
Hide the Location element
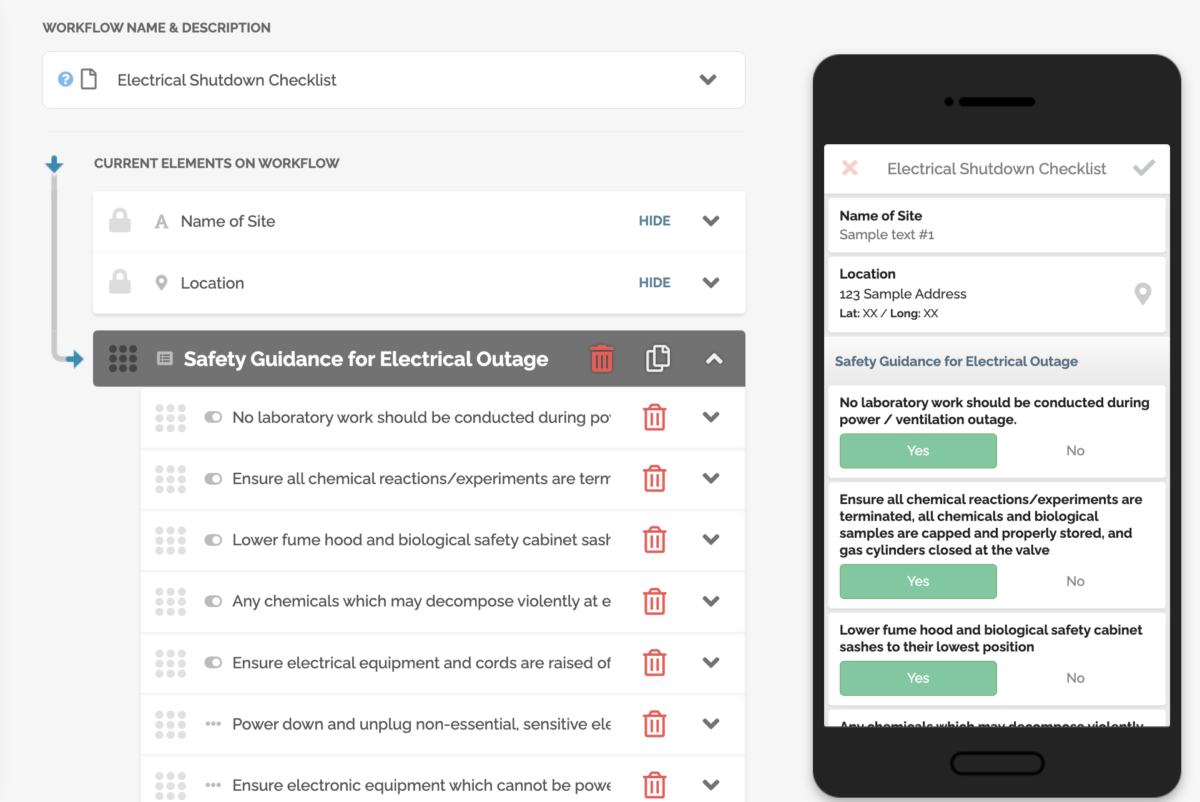click(x=654, y=282)
